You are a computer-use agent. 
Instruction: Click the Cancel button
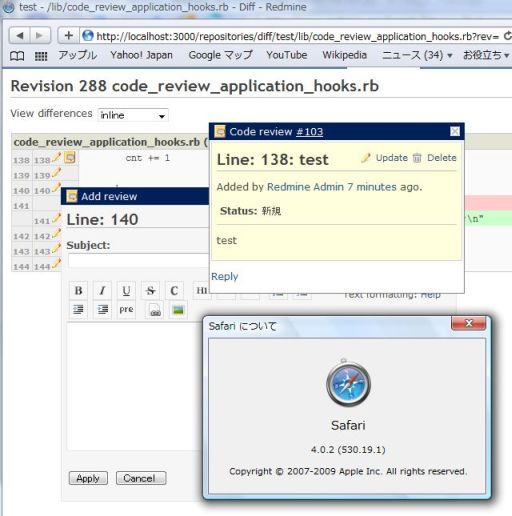click(141, 478)
